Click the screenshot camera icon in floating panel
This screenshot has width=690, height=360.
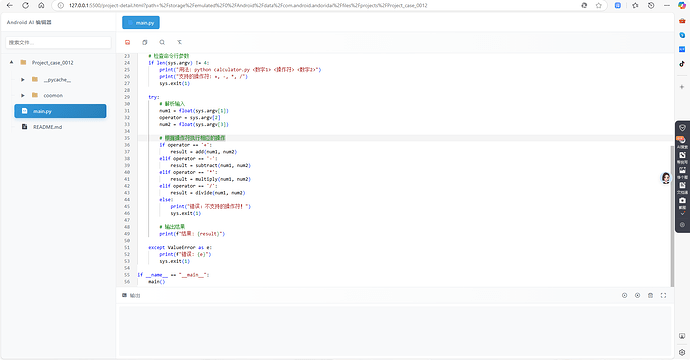(x=682, y=201)
